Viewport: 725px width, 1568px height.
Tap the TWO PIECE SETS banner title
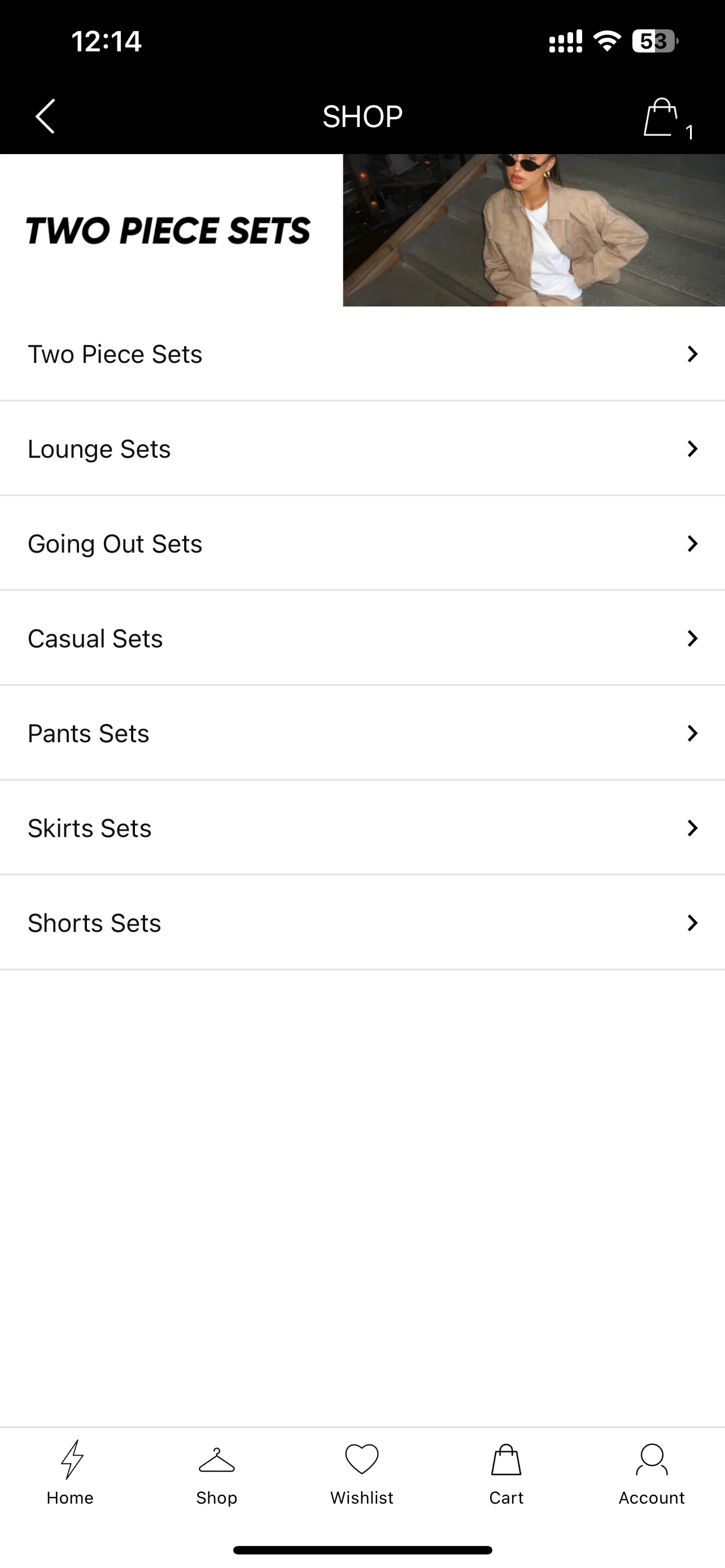(168, 231)
